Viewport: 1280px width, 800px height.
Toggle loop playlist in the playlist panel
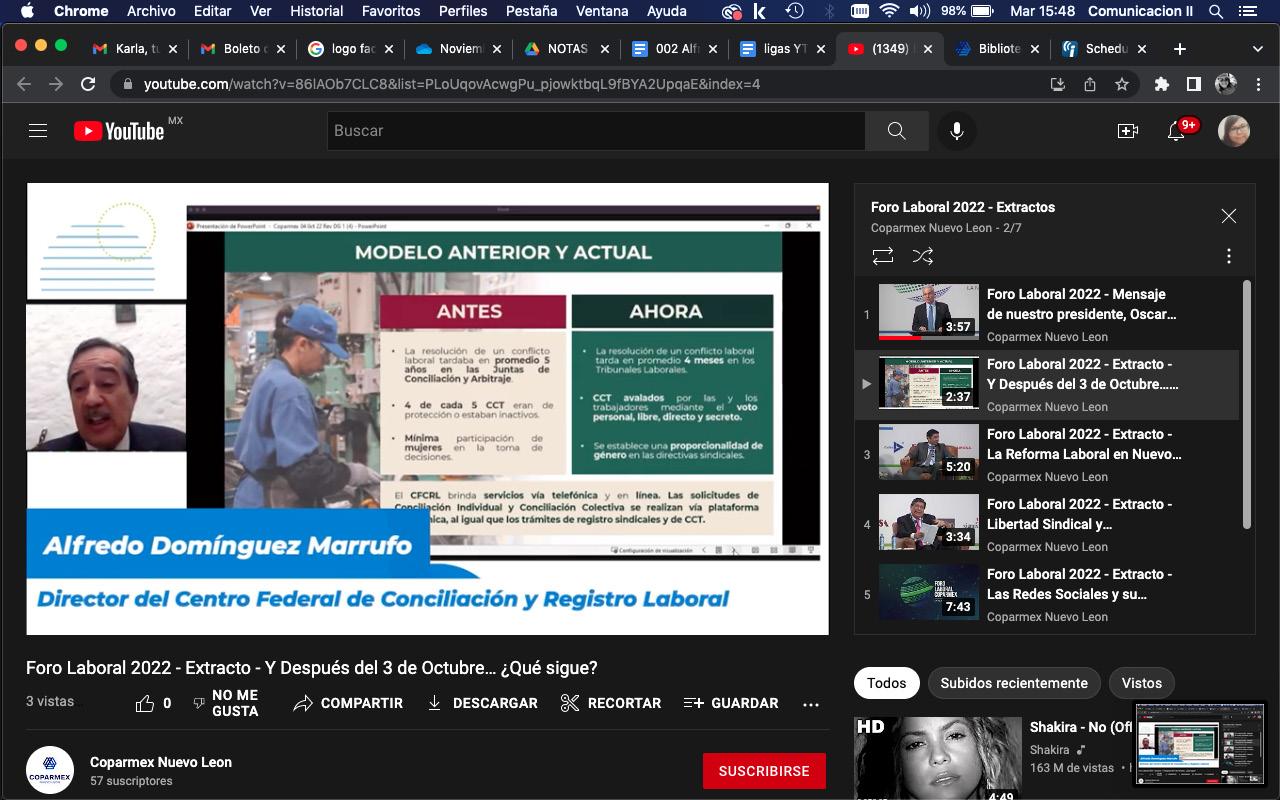883,256
